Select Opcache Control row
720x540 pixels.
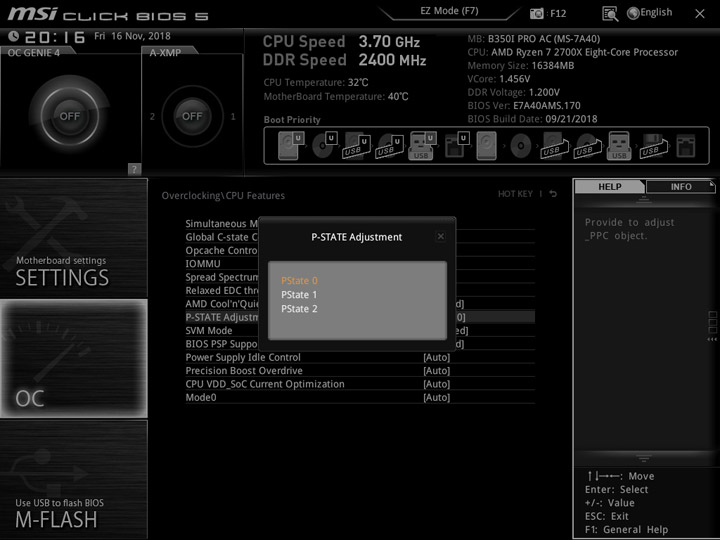(x=222, y=250)
